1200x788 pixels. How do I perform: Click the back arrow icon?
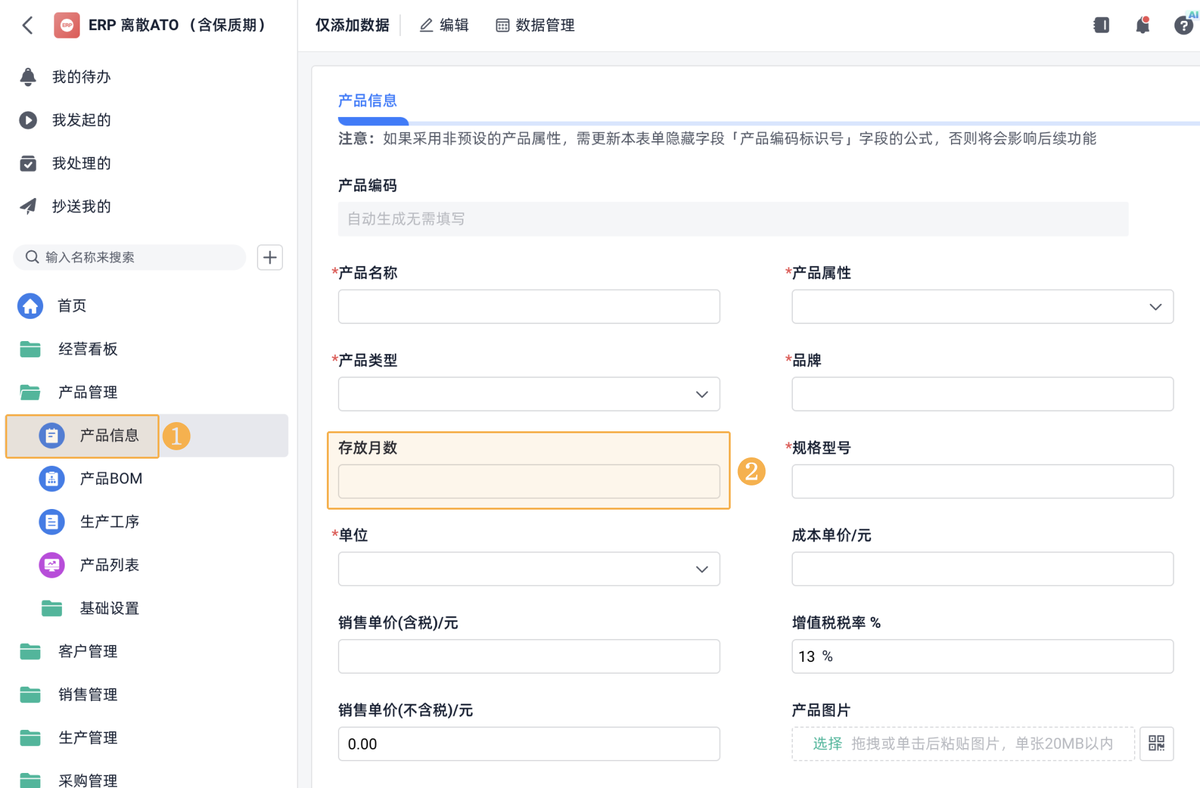coord(28,25)
